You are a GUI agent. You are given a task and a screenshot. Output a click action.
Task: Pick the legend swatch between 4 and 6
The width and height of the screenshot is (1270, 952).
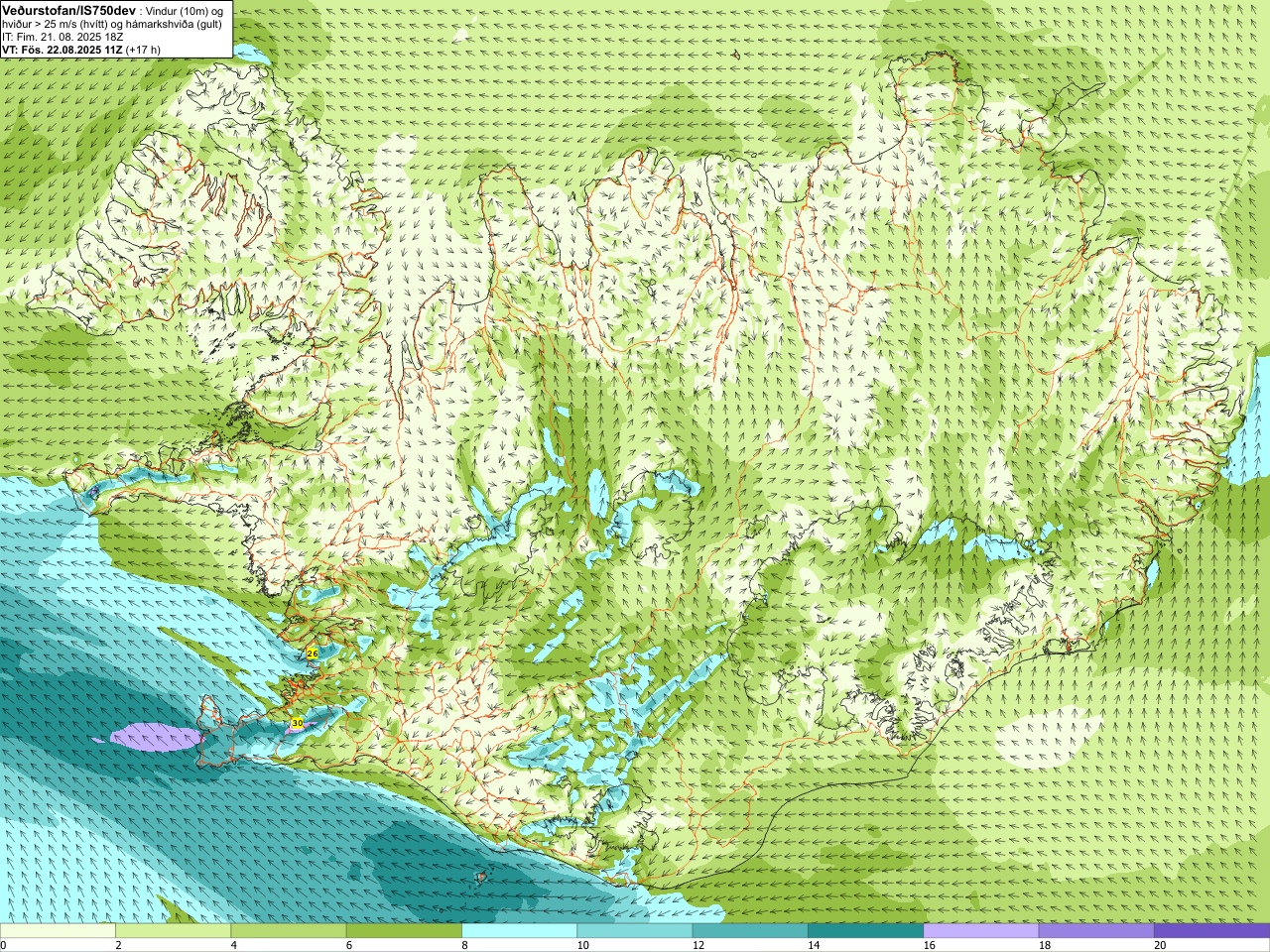288,931
